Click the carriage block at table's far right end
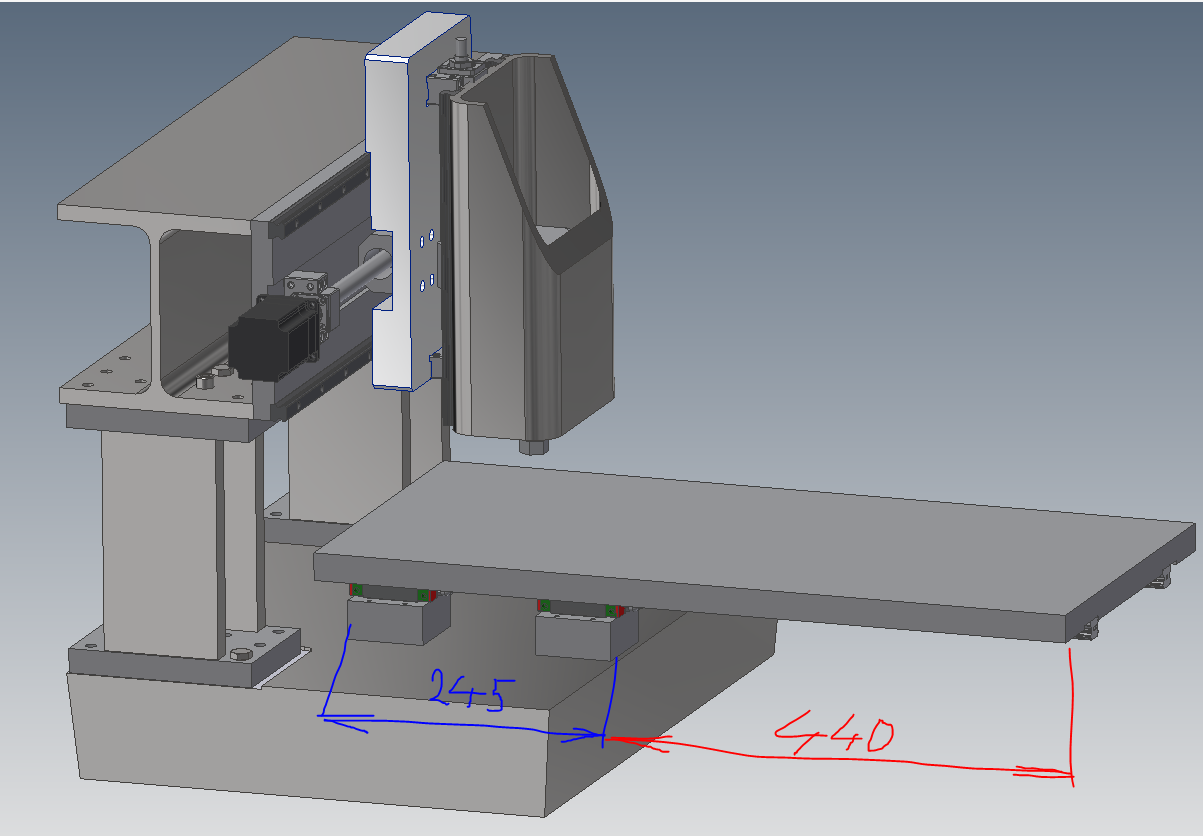 [x=1159, y=580]
